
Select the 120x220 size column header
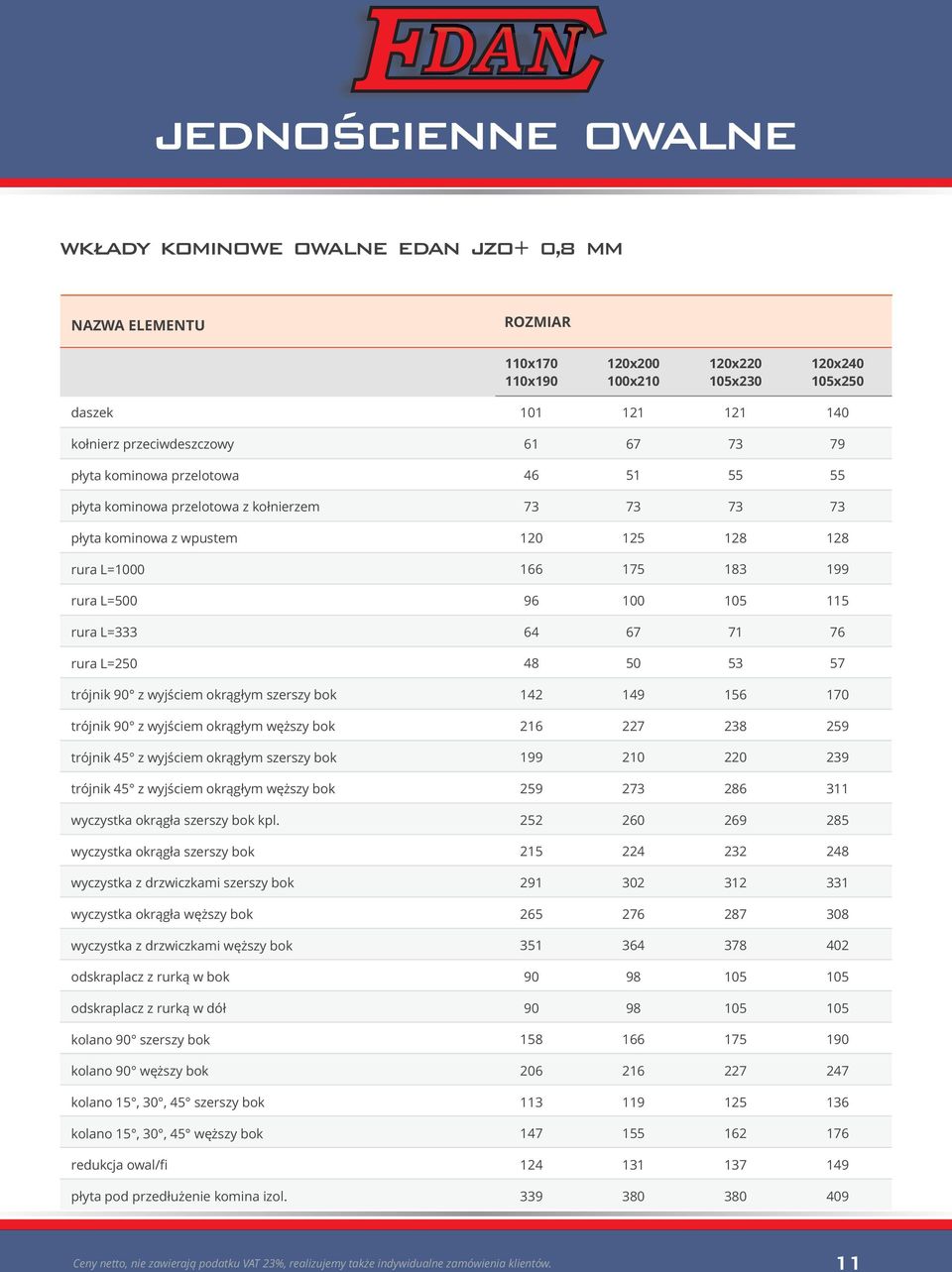point(735,372)
